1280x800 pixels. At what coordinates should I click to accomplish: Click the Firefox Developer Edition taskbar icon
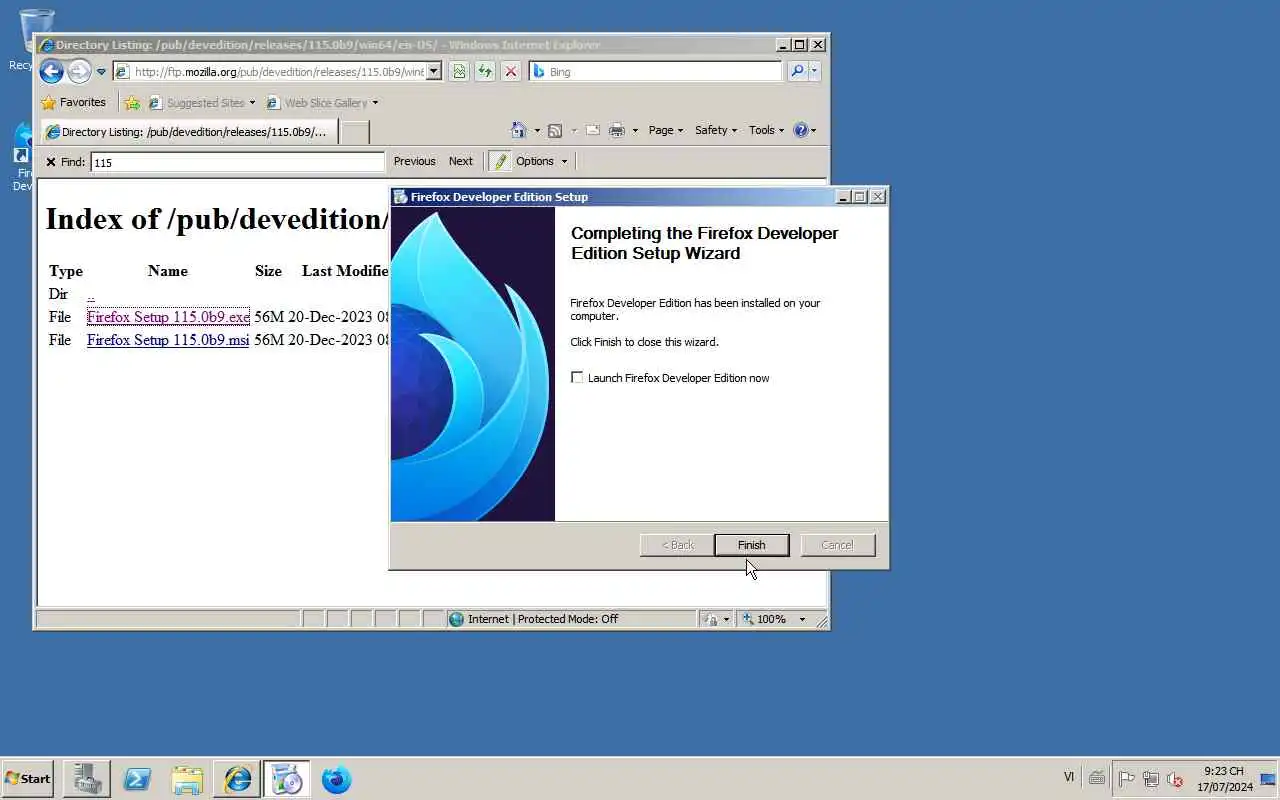click(x=337, y=779)
